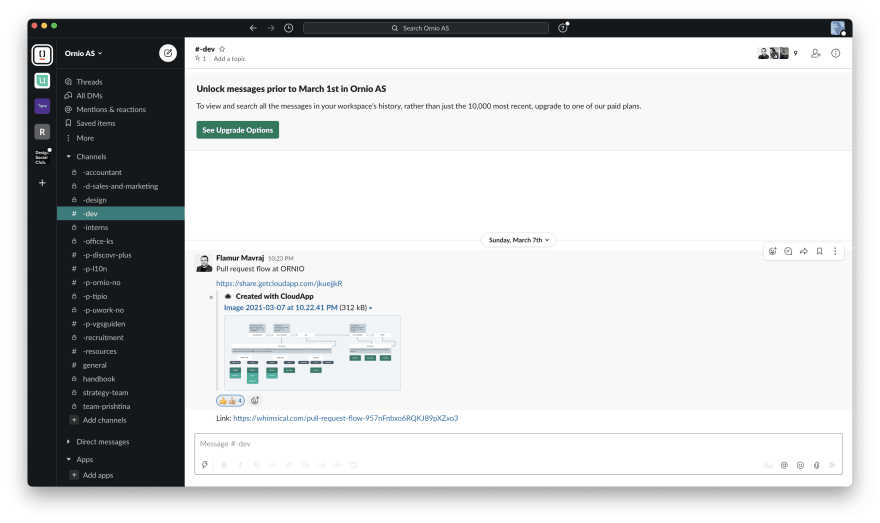Click Add channels in sidebar
Screen dimensions: 880x523
click(x=104, y=420)
